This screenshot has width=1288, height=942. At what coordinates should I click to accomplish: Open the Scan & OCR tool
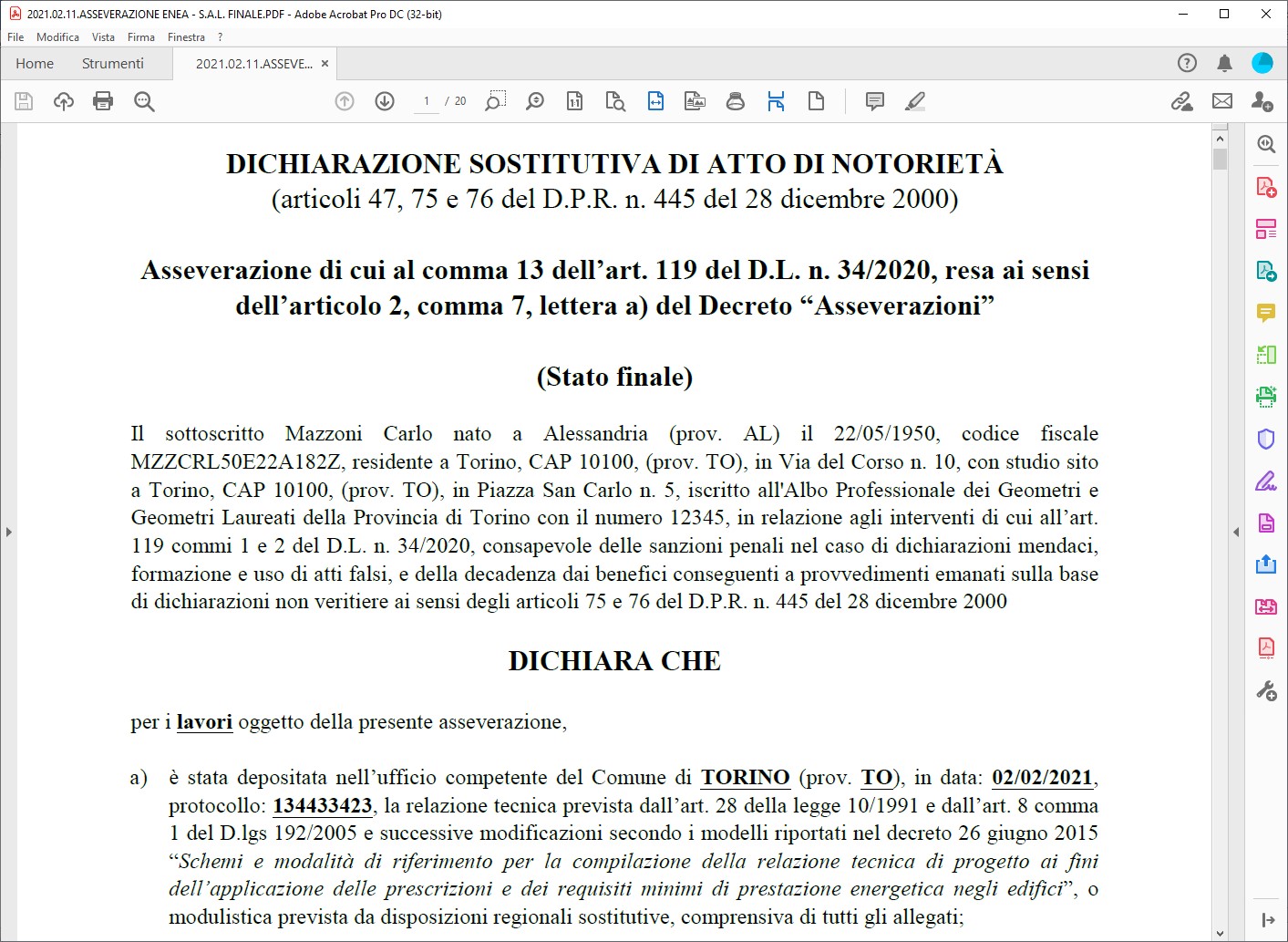1265,396
